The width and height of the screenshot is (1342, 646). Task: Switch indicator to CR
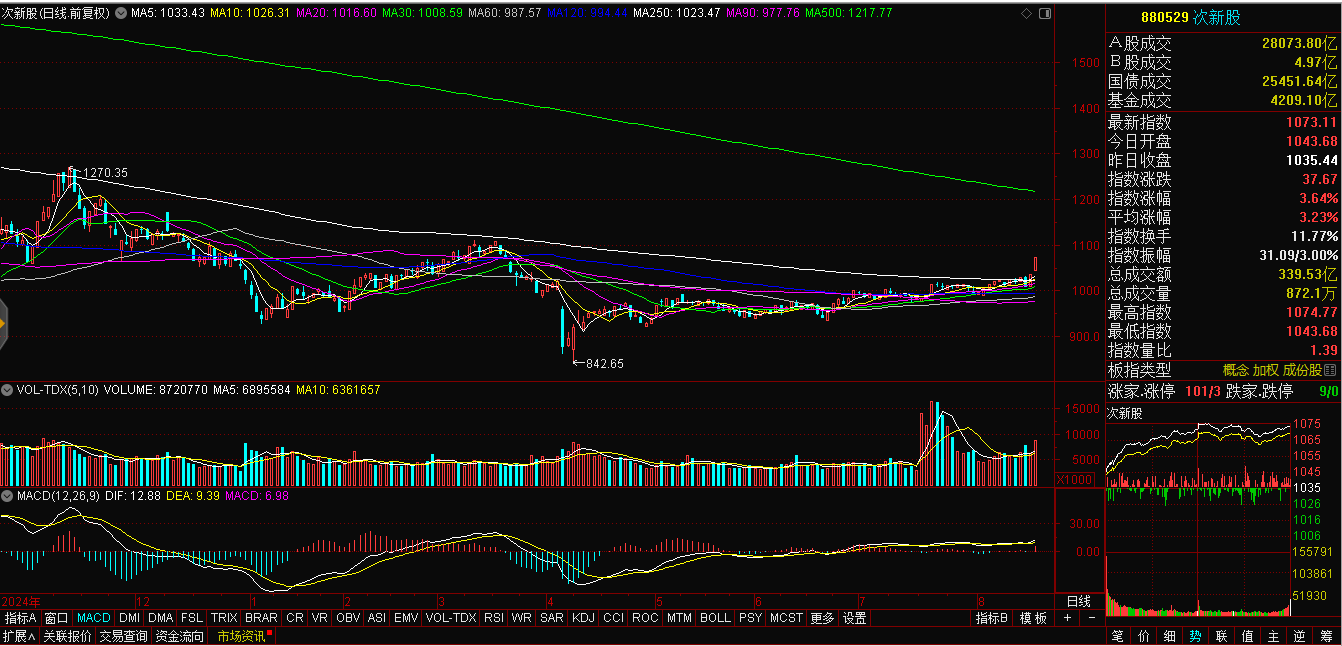tap(295, 618)
